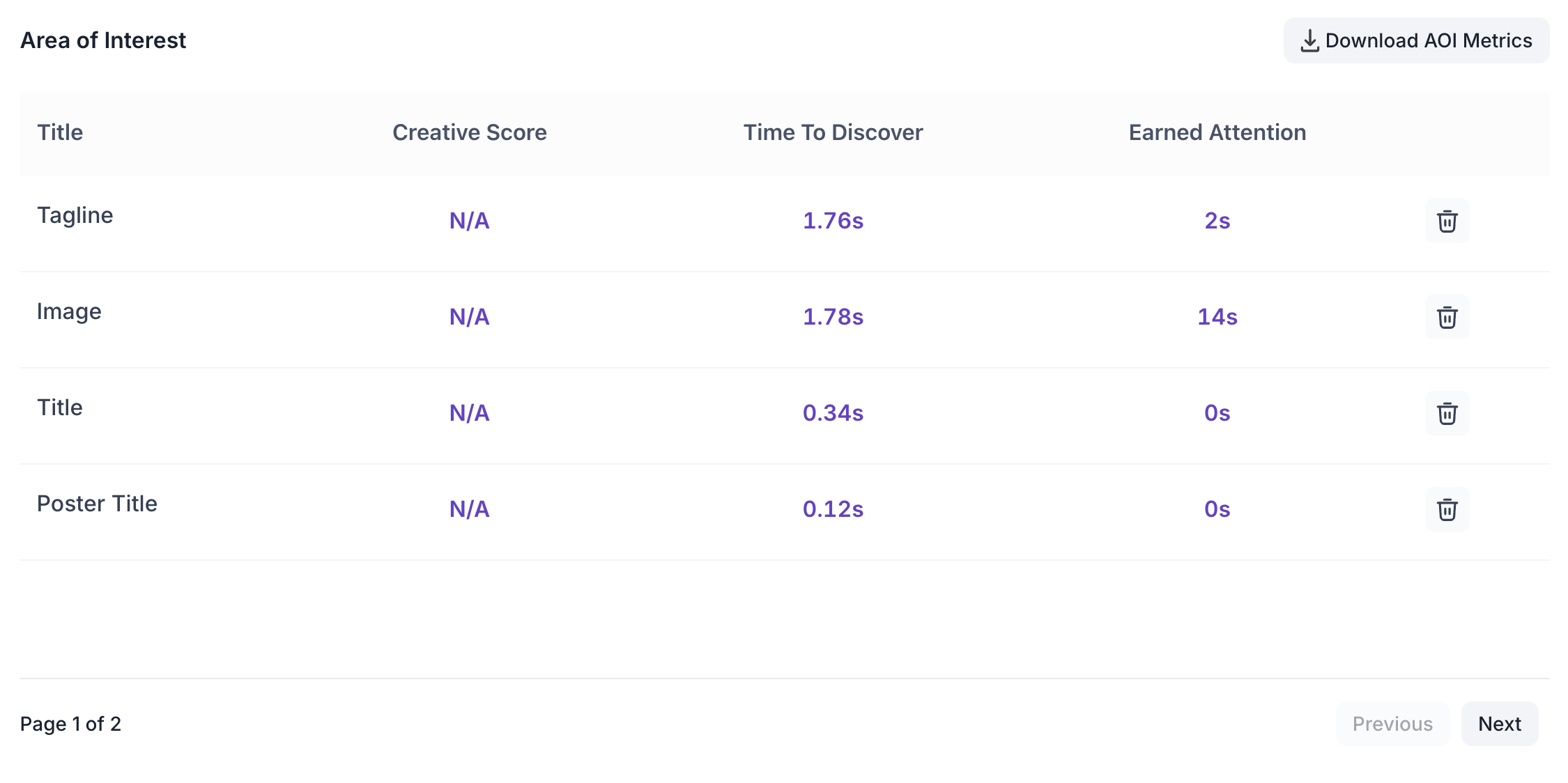Click trash icon for the 0.34s Title row
1568x783 pixels.
[1447, 413]
